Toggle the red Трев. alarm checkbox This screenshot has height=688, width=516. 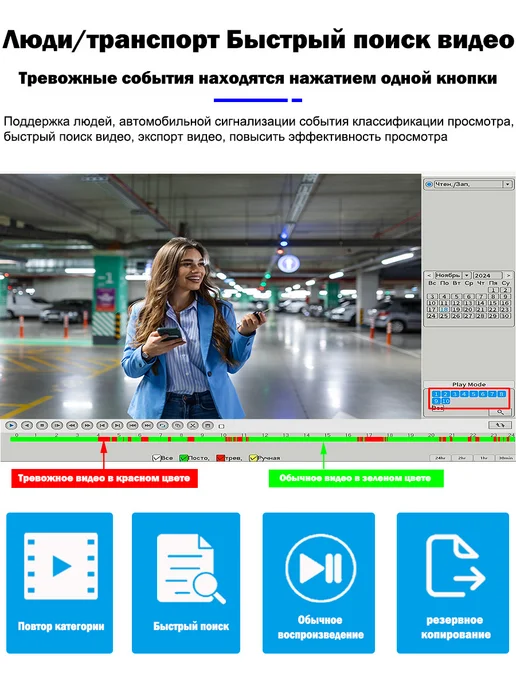pos(220,458)
